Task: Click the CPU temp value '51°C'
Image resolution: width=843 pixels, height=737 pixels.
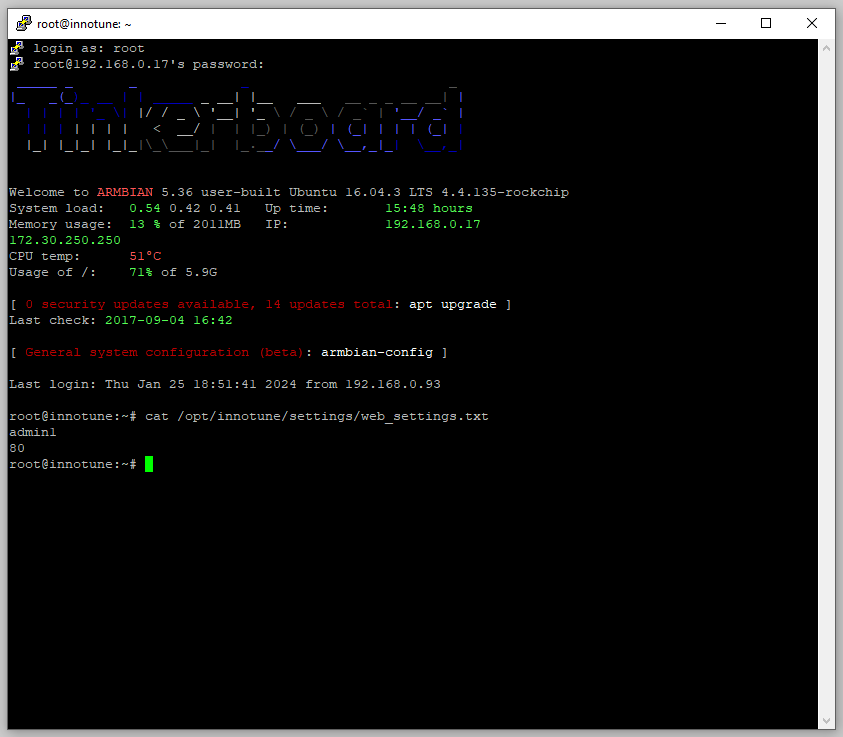Action: (x=145, y=256)
